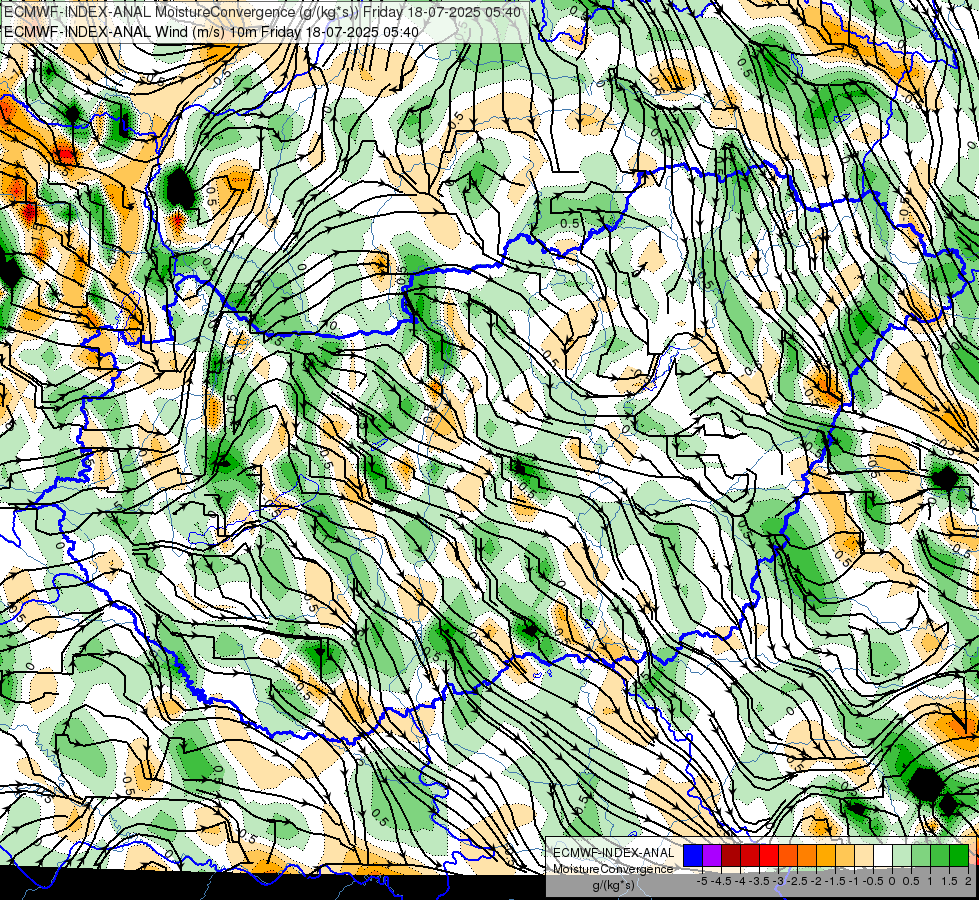The width and height of the screenshot is (979, 900).
Task: Click the g/(kg*s) unit label in legend
Action: point(613,885)
